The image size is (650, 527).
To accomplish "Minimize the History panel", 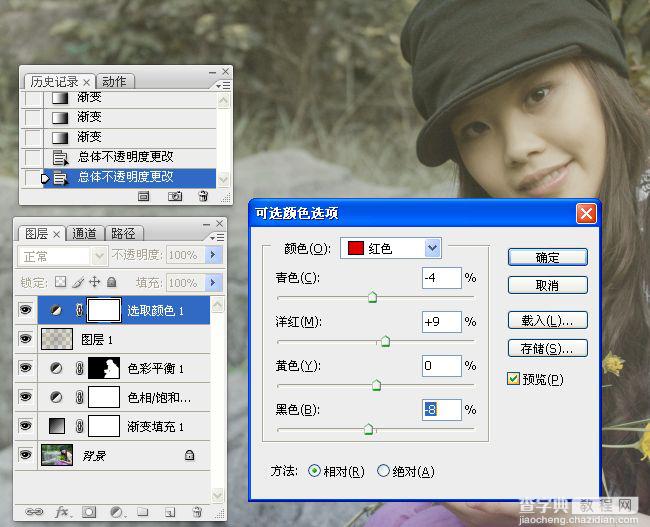I will (x=212, y=73).
